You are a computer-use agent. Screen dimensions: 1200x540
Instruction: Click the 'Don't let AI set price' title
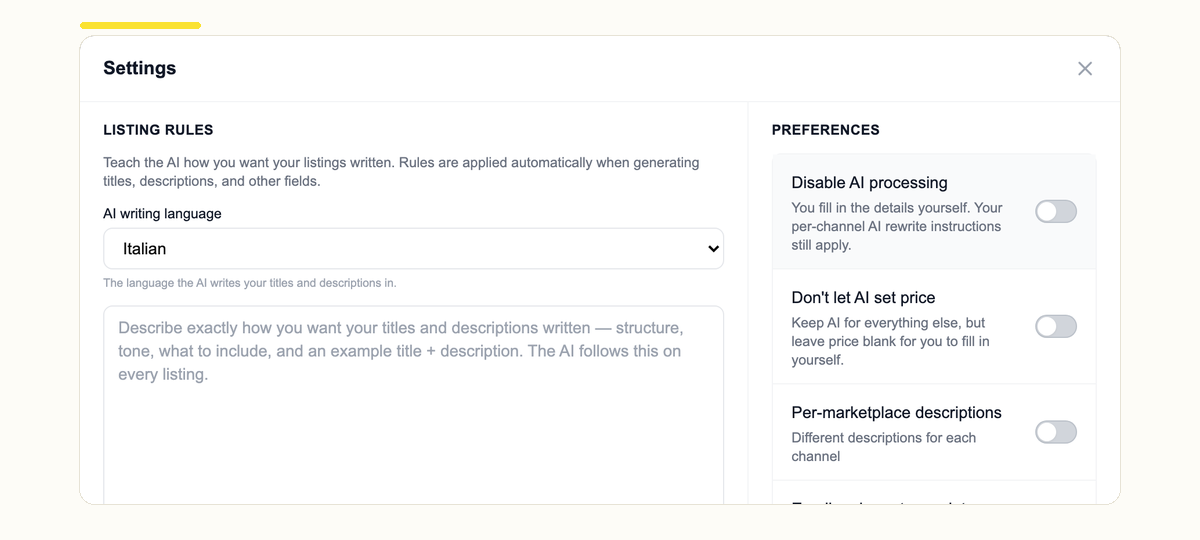pyautogui.click(x=863, y=298)
